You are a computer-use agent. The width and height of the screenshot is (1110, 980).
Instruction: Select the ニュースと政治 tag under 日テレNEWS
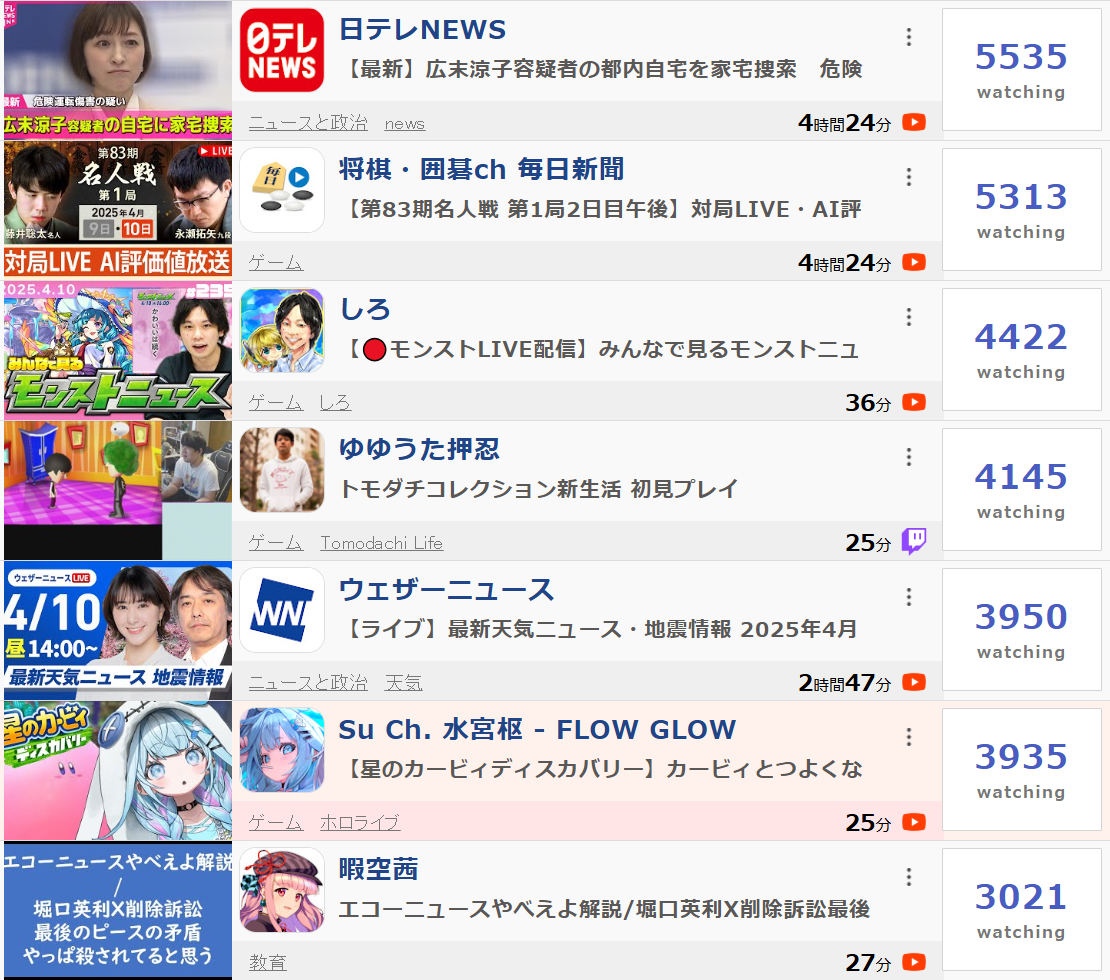pos(308,123)
